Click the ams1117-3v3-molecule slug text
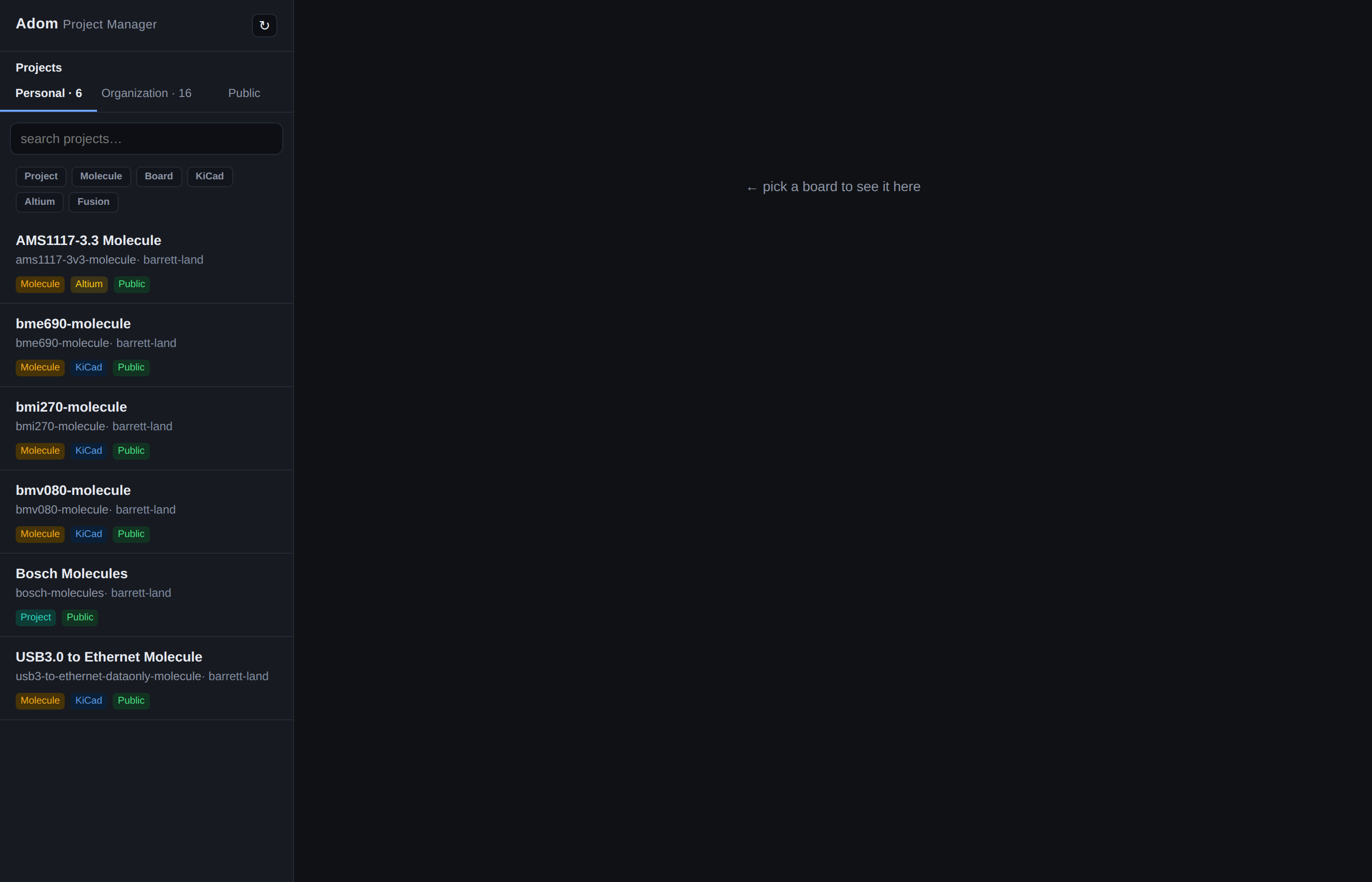Image resolution: width=1372 pixels, height=882 pixels. 75,260
